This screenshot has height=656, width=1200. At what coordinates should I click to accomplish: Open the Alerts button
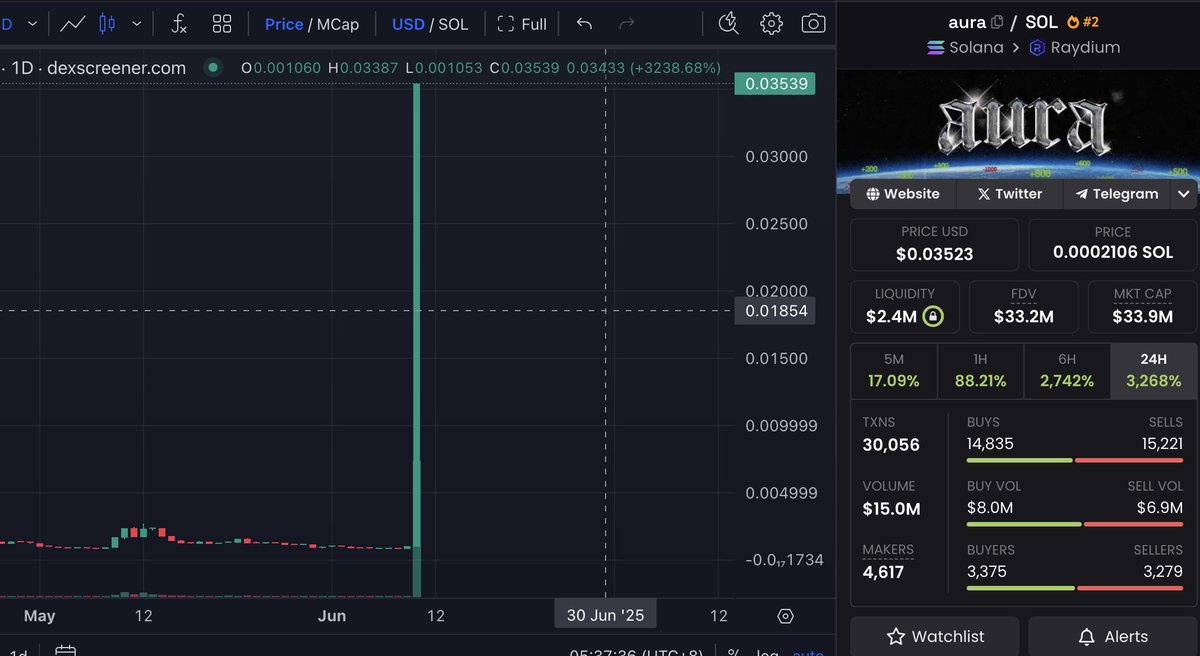1112,636
